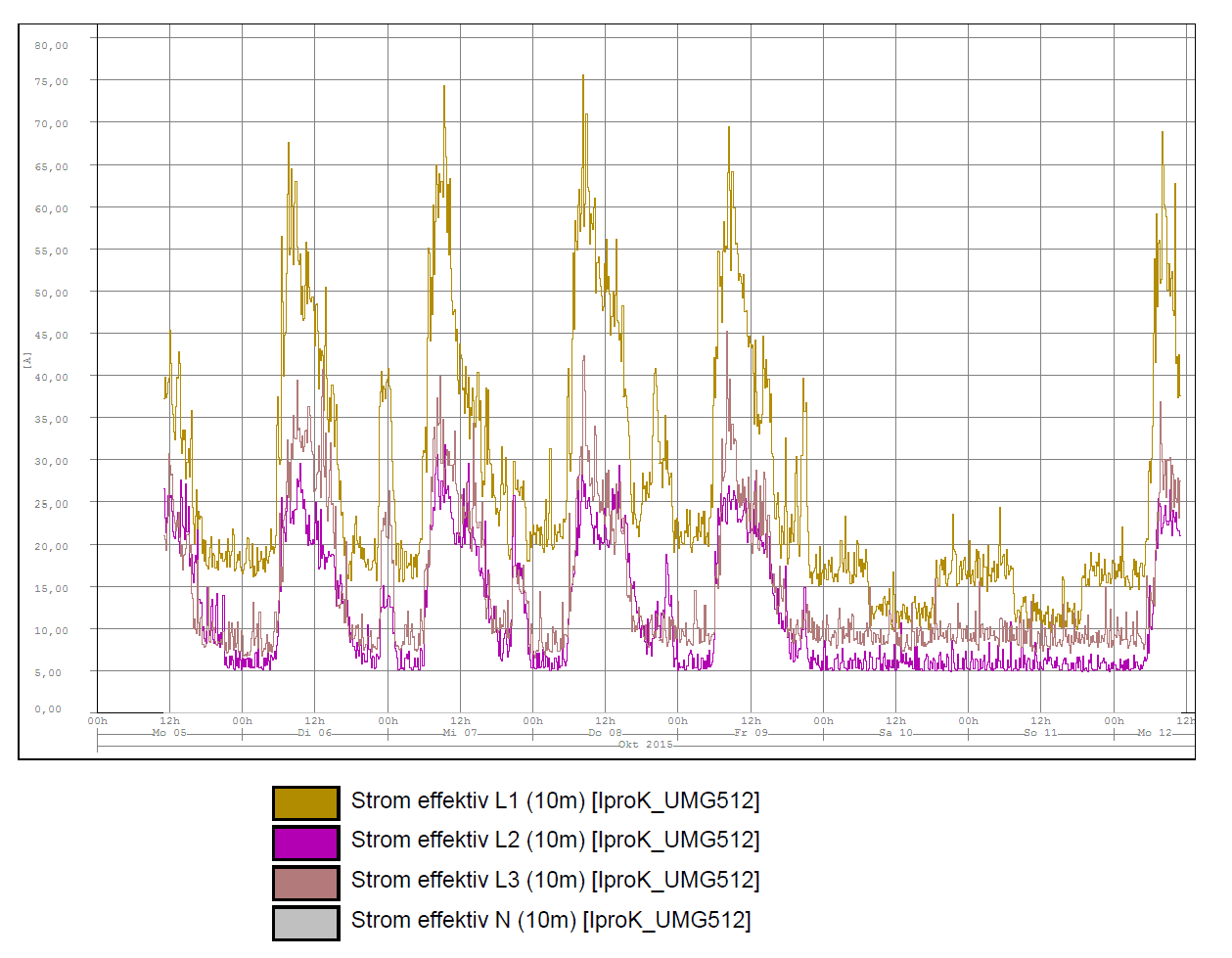Screen dimensions: 1232x958
Task: Click the 80,00 y-axis value
Action: [x=52, y=45]
